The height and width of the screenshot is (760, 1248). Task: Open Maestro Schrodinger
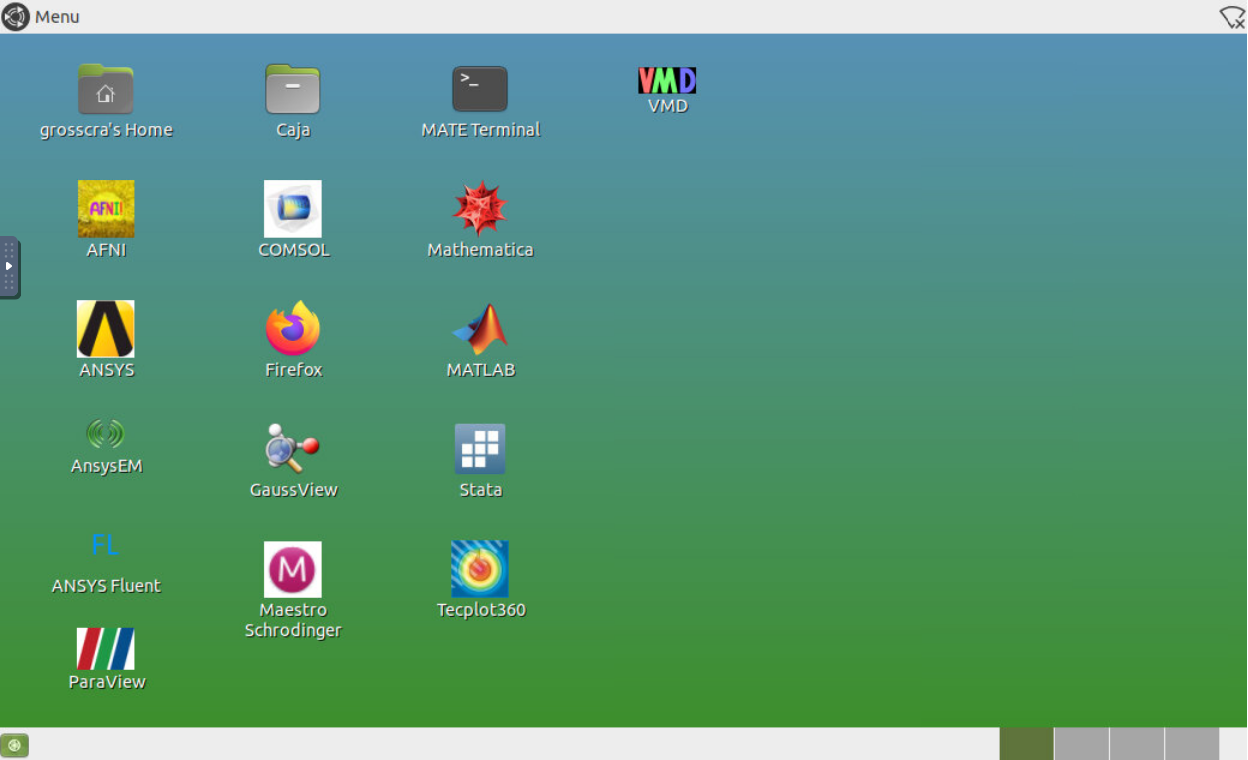tap(293, 569)
